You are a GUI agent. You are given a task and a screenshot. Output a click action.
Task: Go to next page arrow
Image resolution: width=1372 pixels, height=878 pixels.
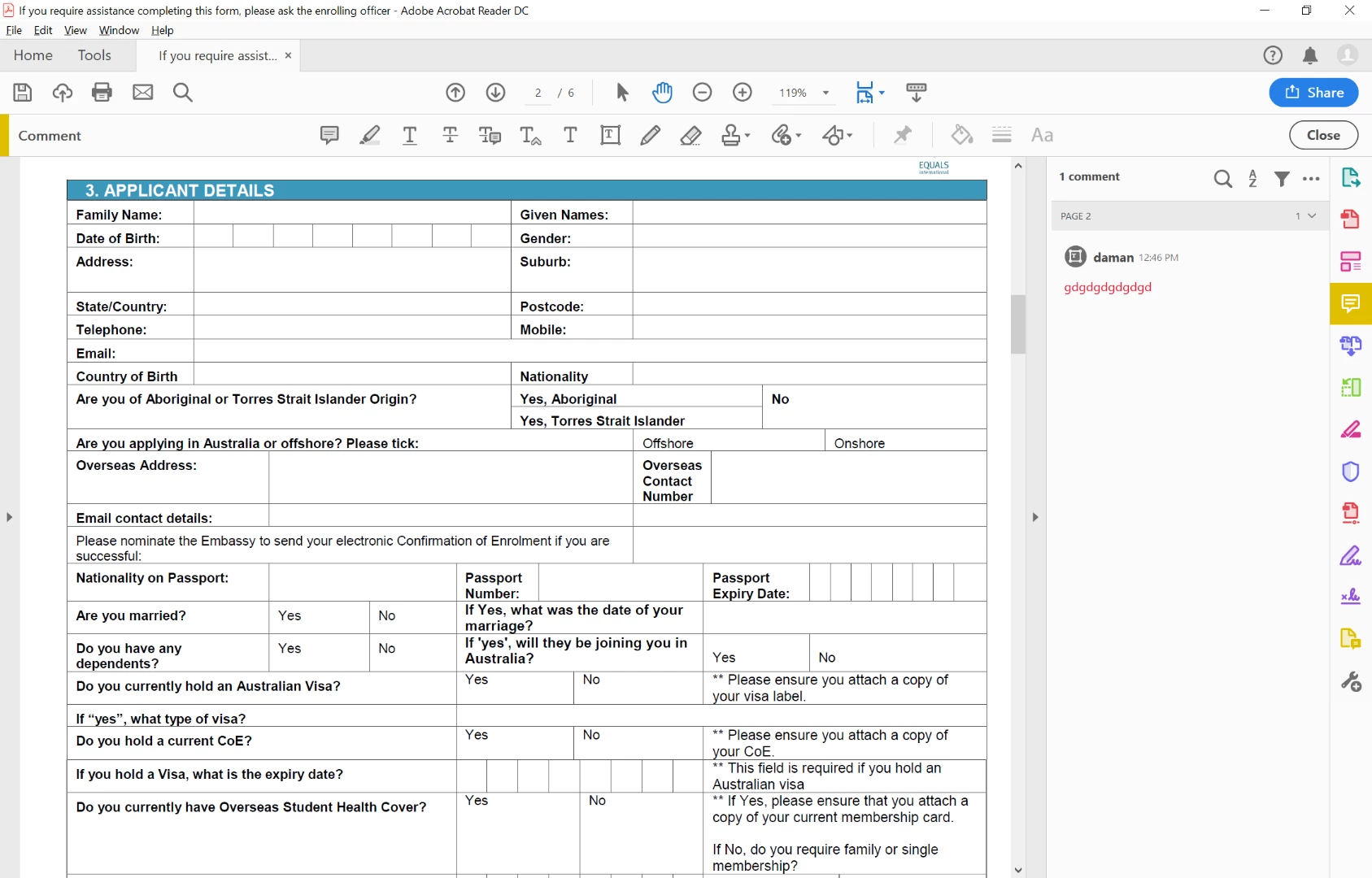pos(495,93)
